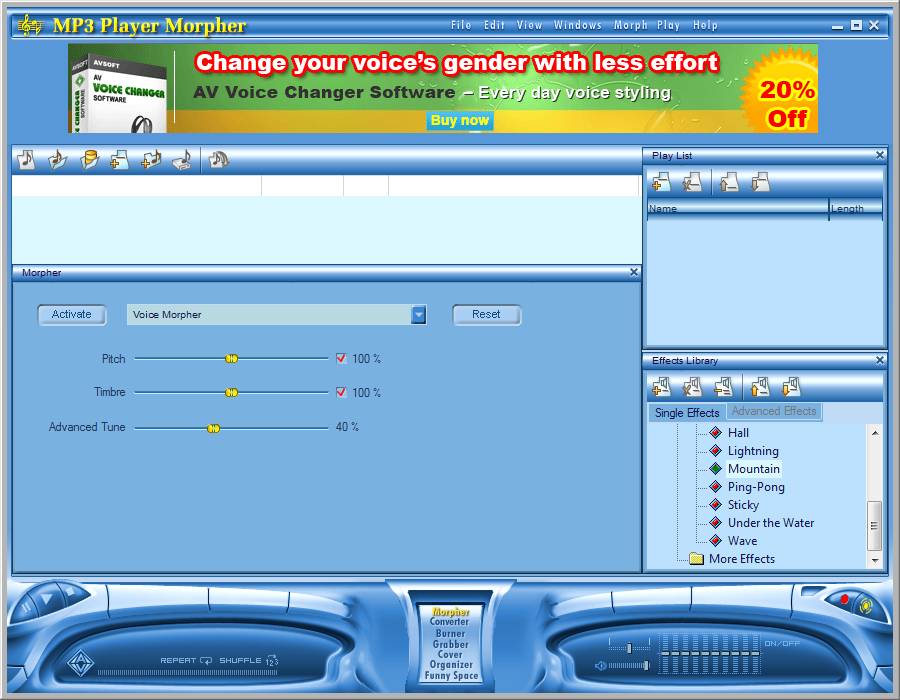The height and width of the screenshot is (700, 900).
Task: Select the Hall effect
Action: (x=738, y=433)
